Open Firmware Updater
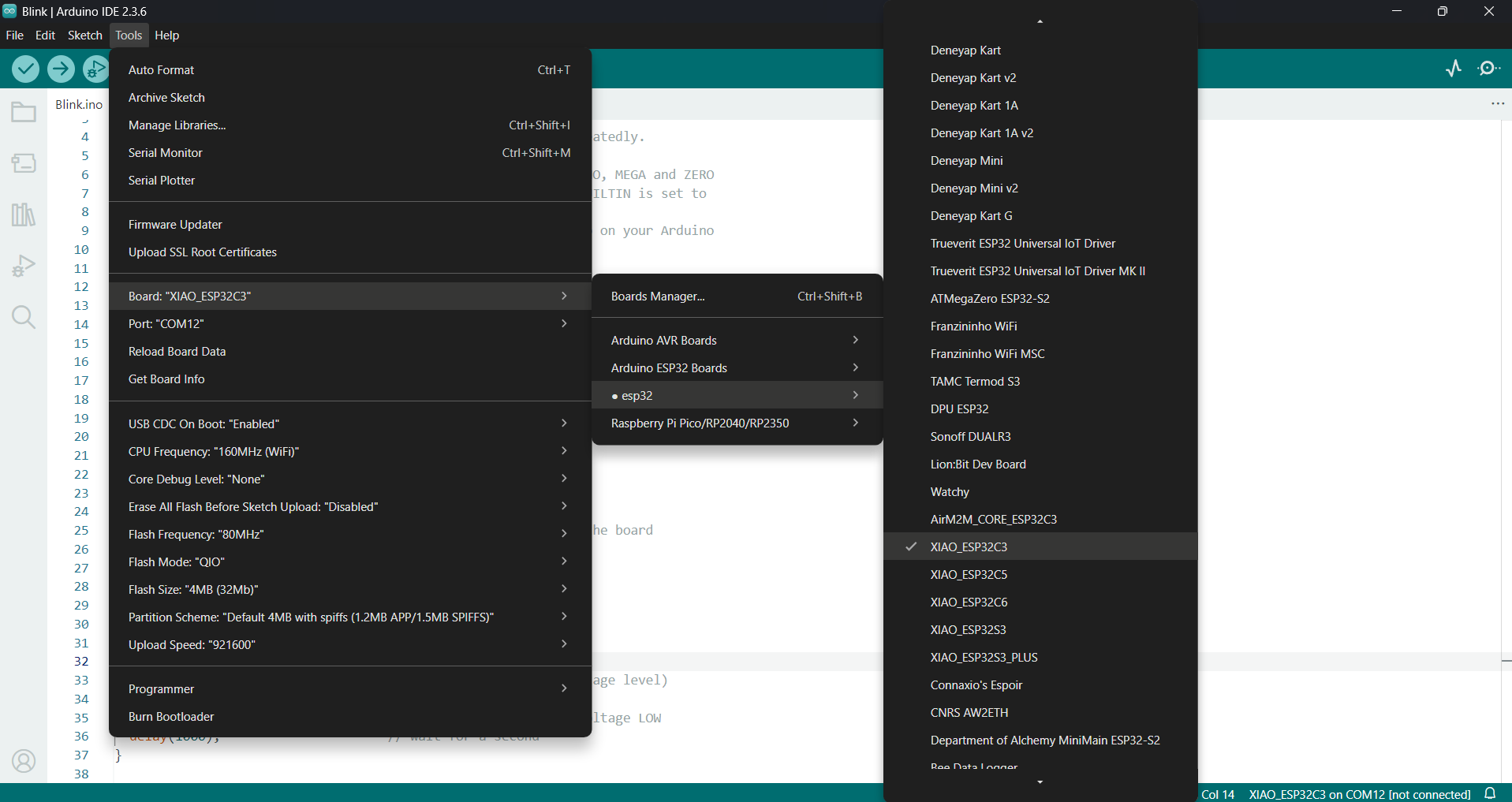 [350, 224]
